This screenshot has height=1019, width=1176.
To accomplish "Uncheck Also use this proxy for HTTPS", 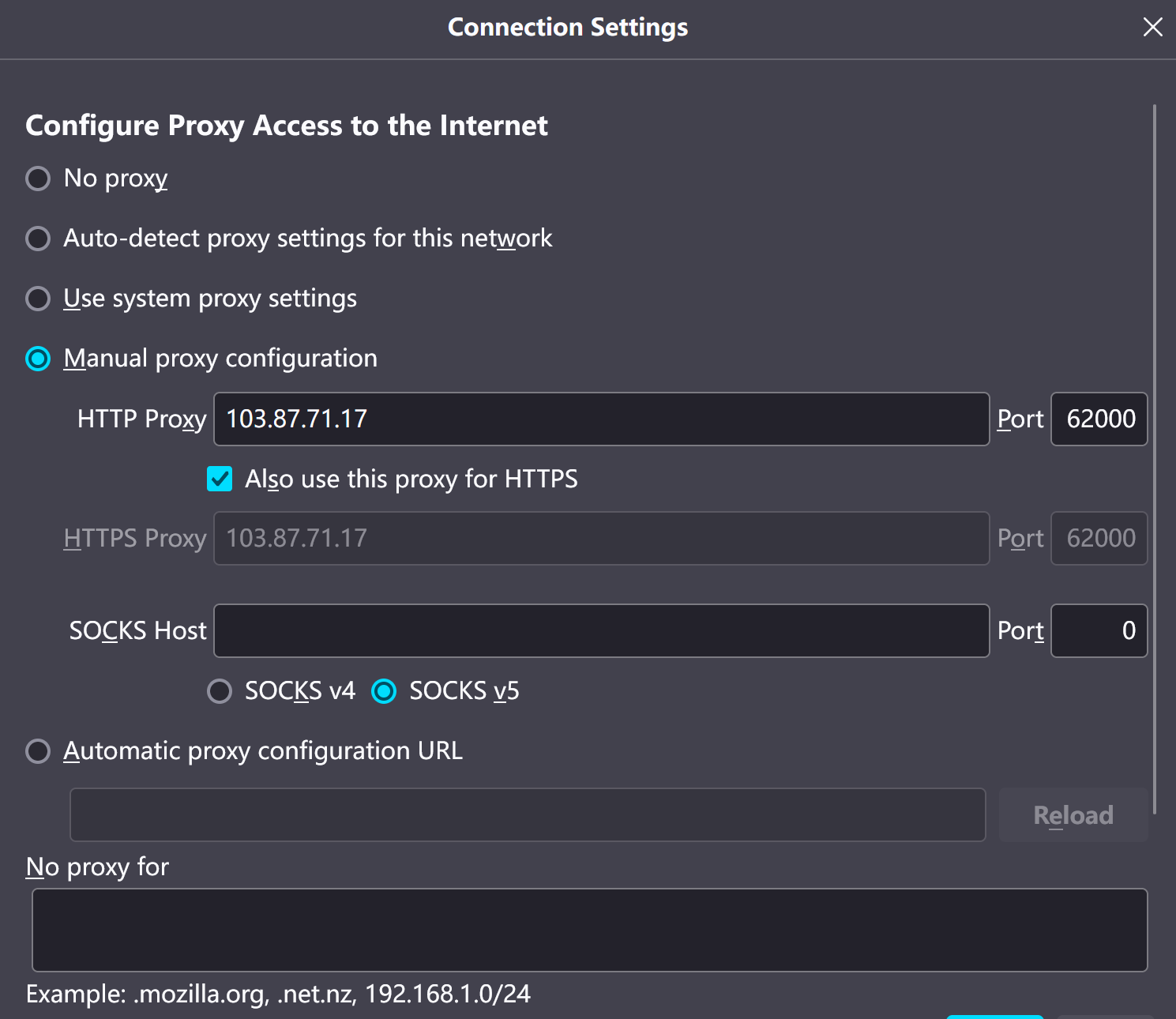I will coord(220,479).
